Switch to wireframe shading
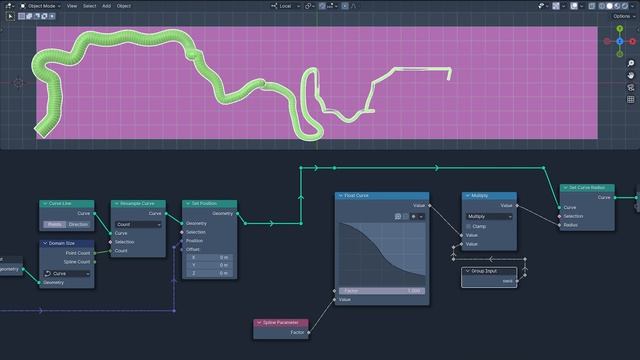640x360 pixels. coord(602,6)
